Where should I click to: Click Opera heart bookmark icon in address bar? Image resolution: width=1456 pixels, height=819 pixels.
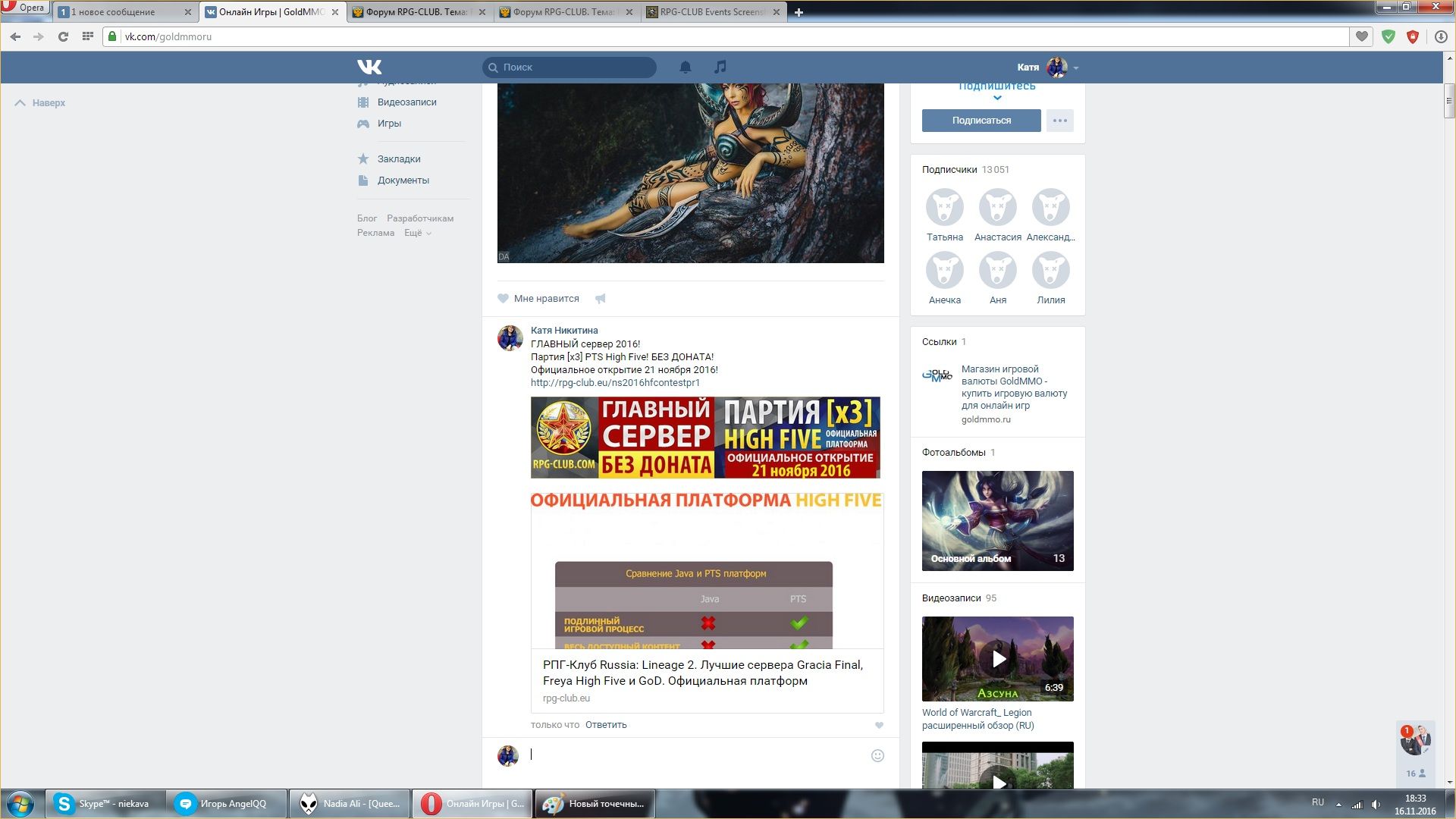(1362, 36)
